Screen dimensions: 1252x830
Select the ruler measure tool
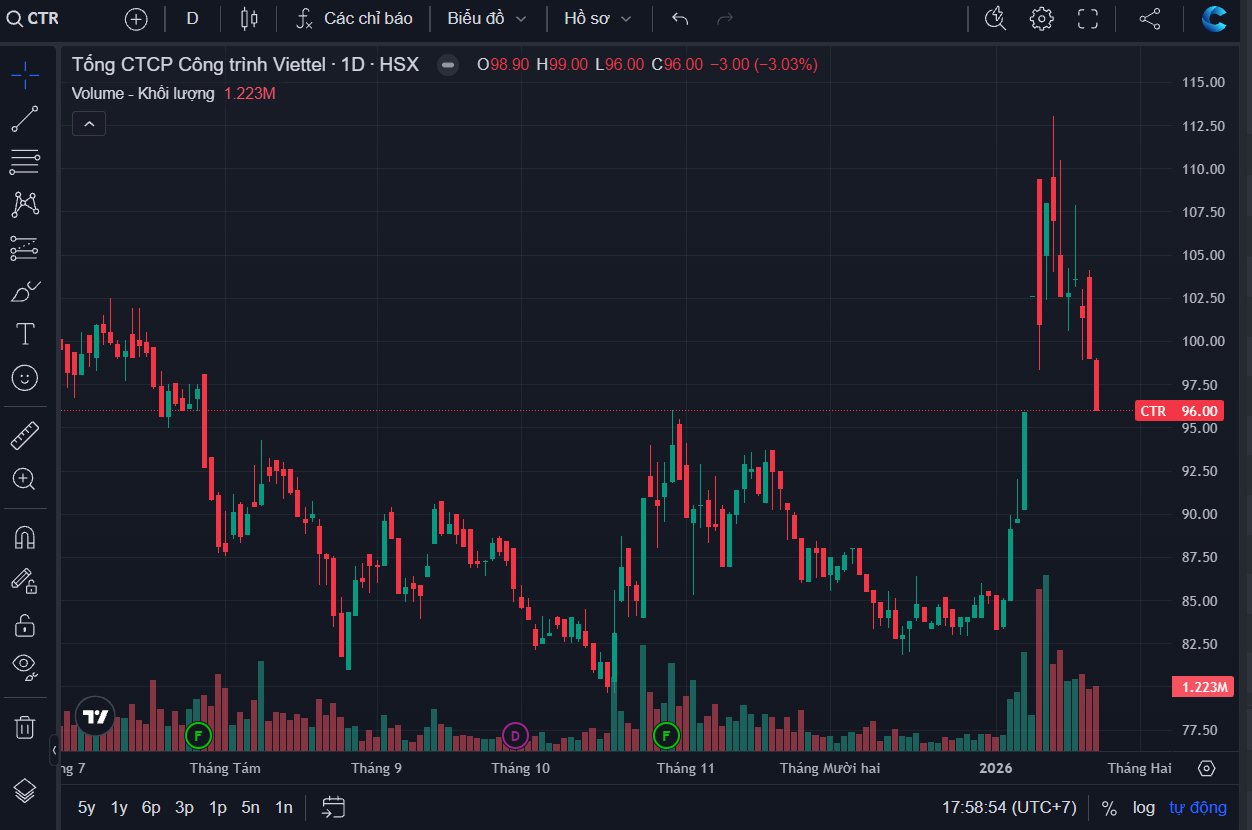[x=25, y=436]
